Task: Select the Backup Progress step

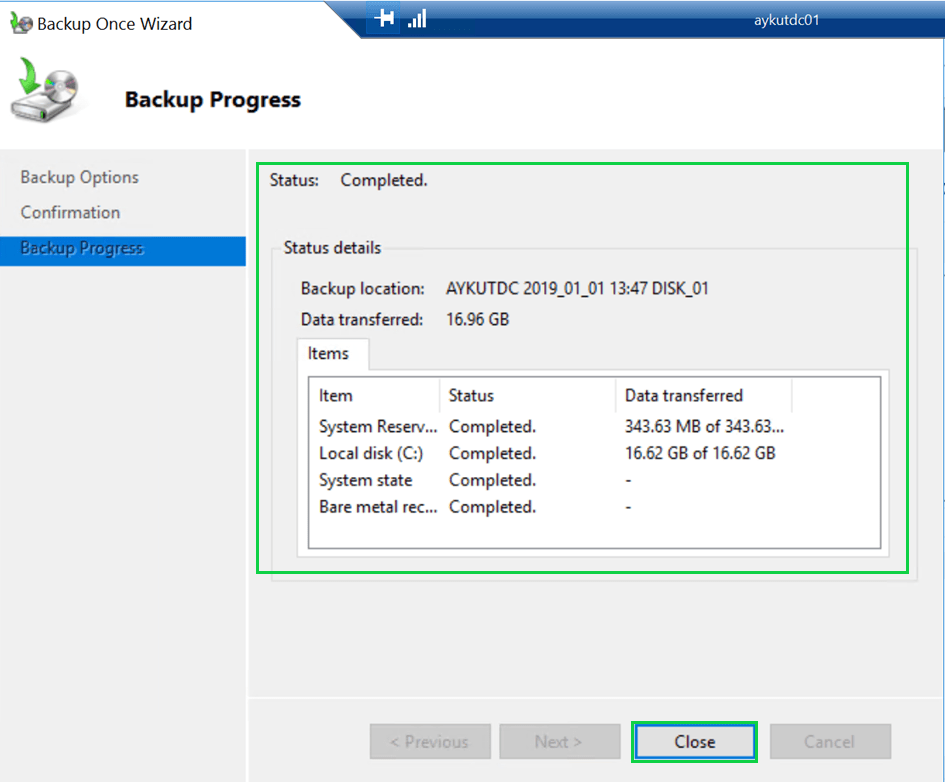Action: pos(82,248)
